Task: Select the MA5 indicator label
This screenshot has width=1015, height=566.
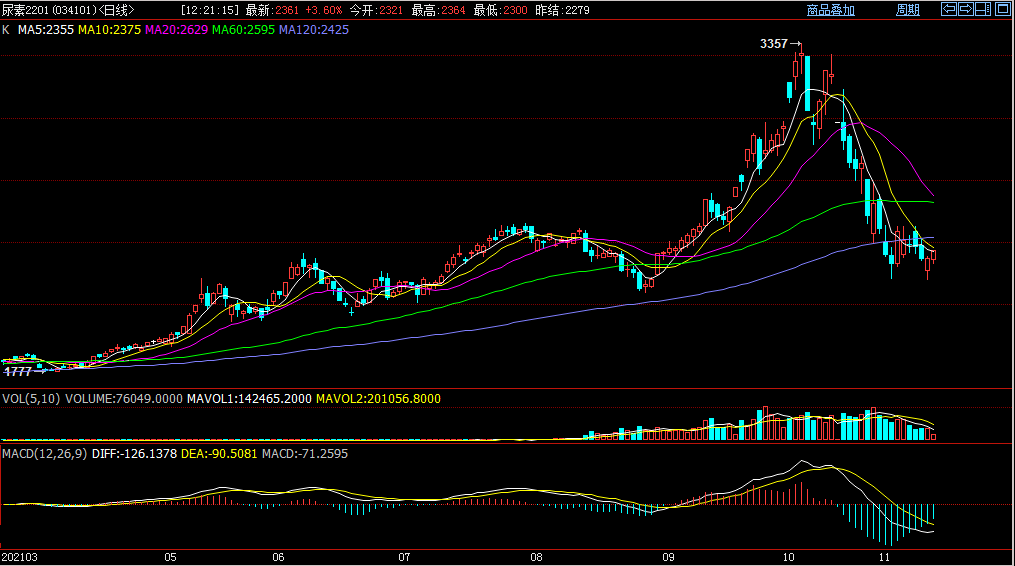Action: point(45,30)
